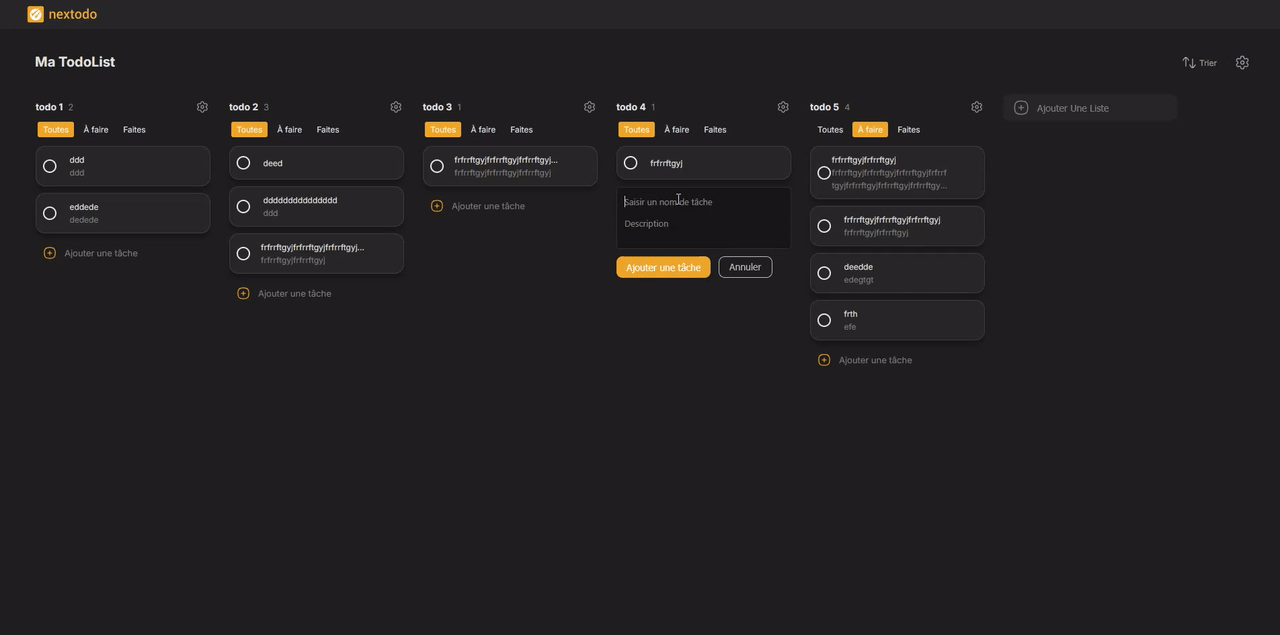Screen dimensions: 1280x635
Task: Open settings gear for todo 3 list
Action: point(589,107)
